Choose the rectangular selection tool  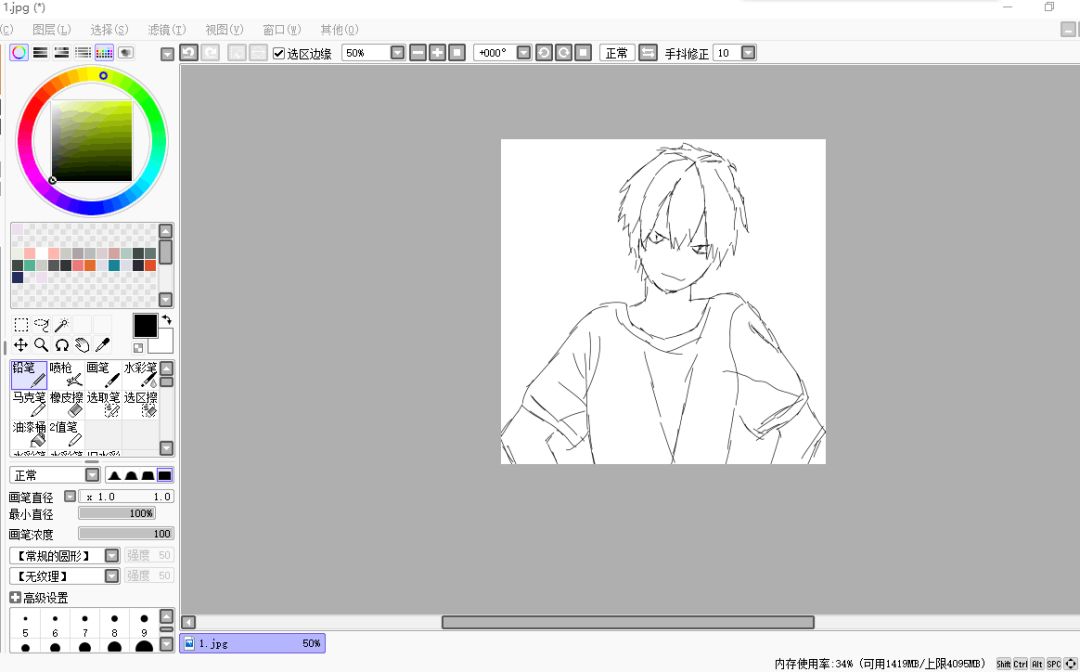tap(21, 324)
